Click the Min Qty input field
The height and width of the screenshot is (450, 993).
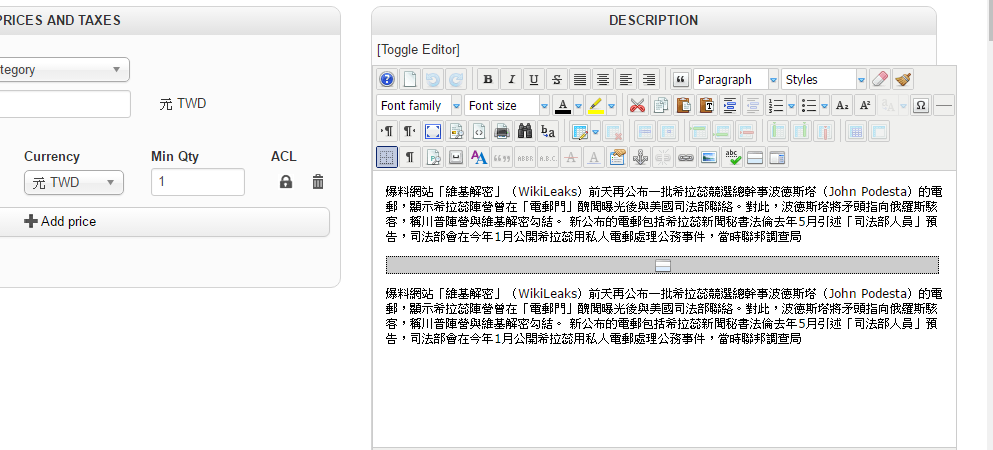coord(198,182)
